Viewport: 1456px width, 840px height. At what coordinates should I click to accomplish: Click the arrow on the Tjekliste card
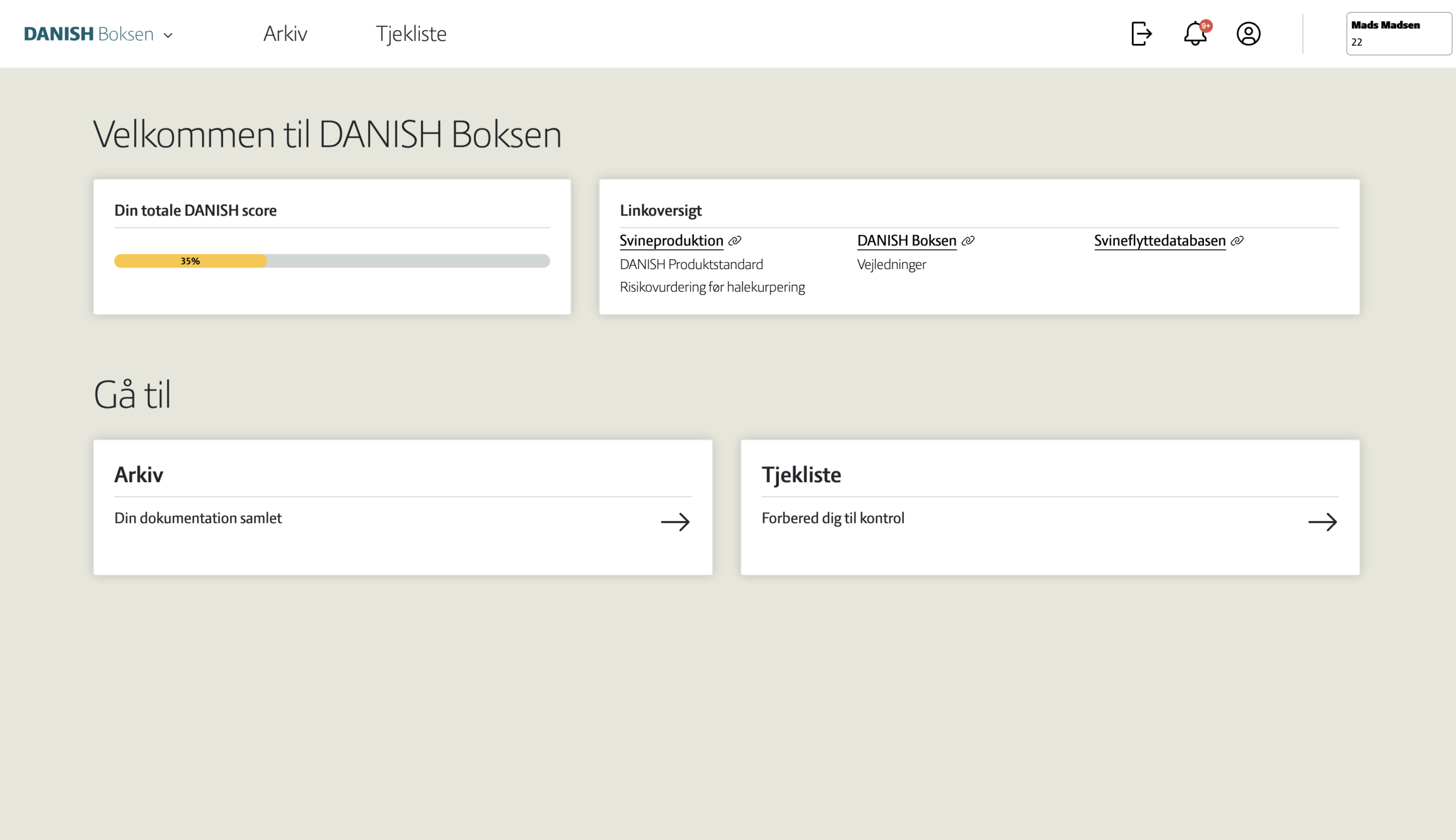[1322, 522]
